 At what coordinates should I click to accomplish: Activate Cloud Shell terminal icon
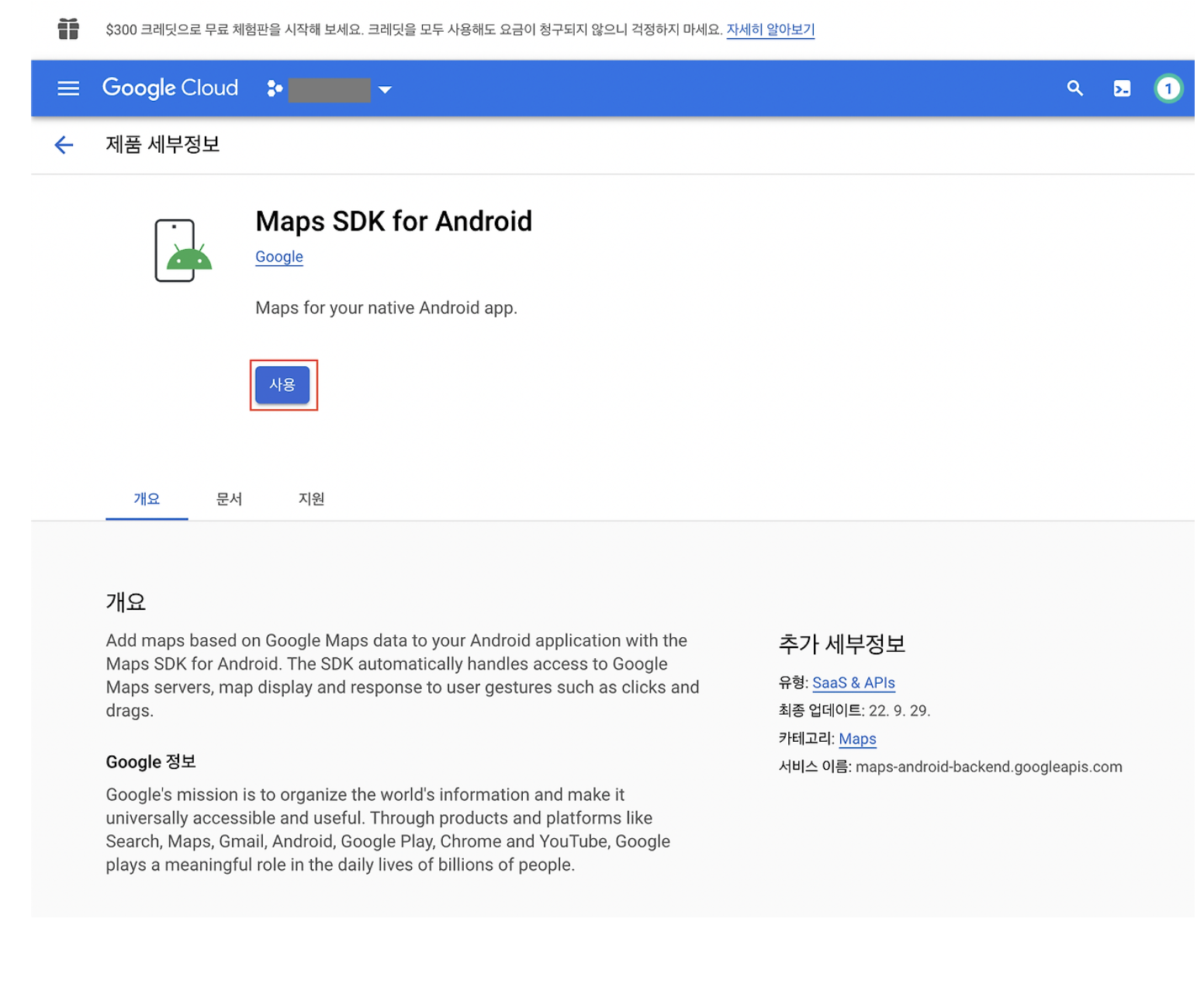click(x=1122, y=88)
